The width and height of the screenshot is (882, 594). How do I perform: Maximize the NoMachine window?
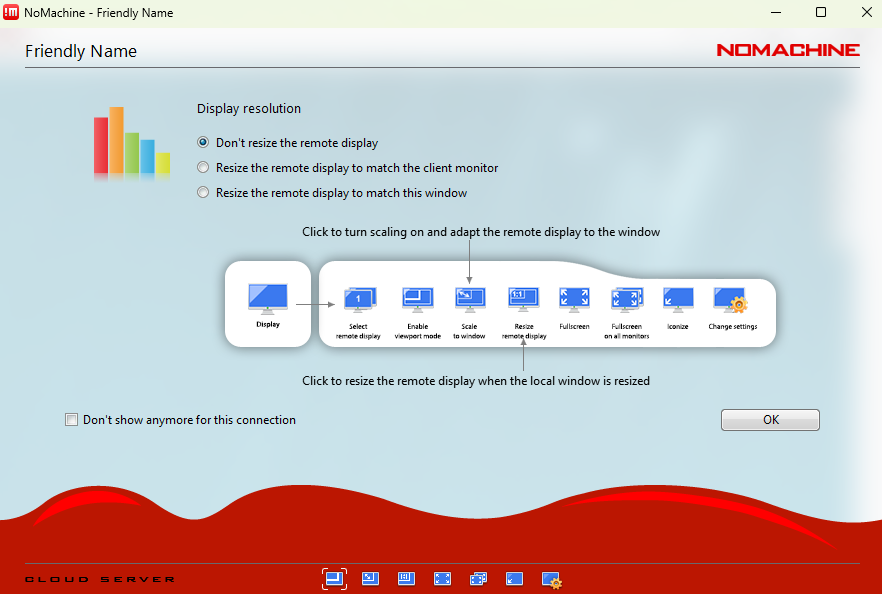821,13
